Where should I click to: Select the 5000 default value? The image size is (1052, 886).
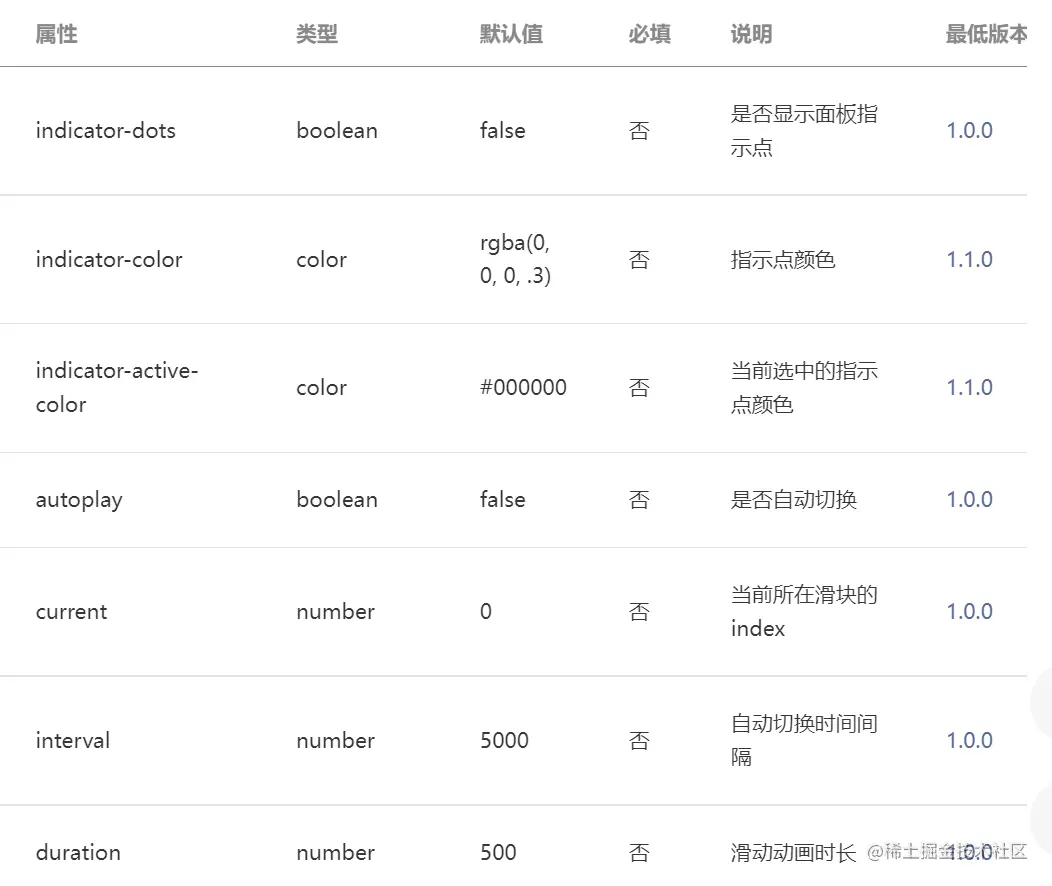(505, 740)
